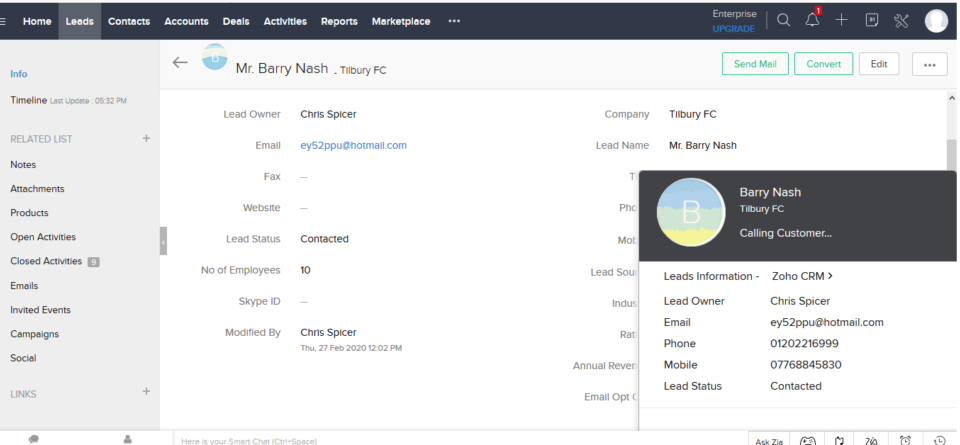Click the ey52ppu@hotmail.com email link
Viewport: 960px width, 445px height.
pyautogui.click(x=353, y=145)
